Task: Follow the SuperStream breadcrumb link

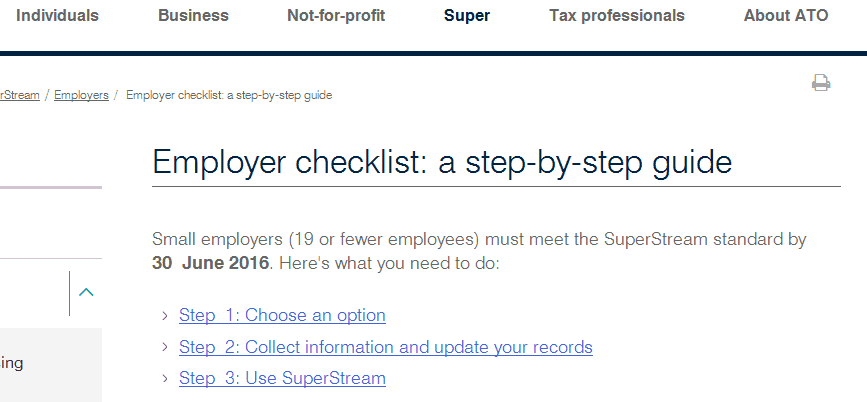Action: pyautogui.click(x=20, y=95)
